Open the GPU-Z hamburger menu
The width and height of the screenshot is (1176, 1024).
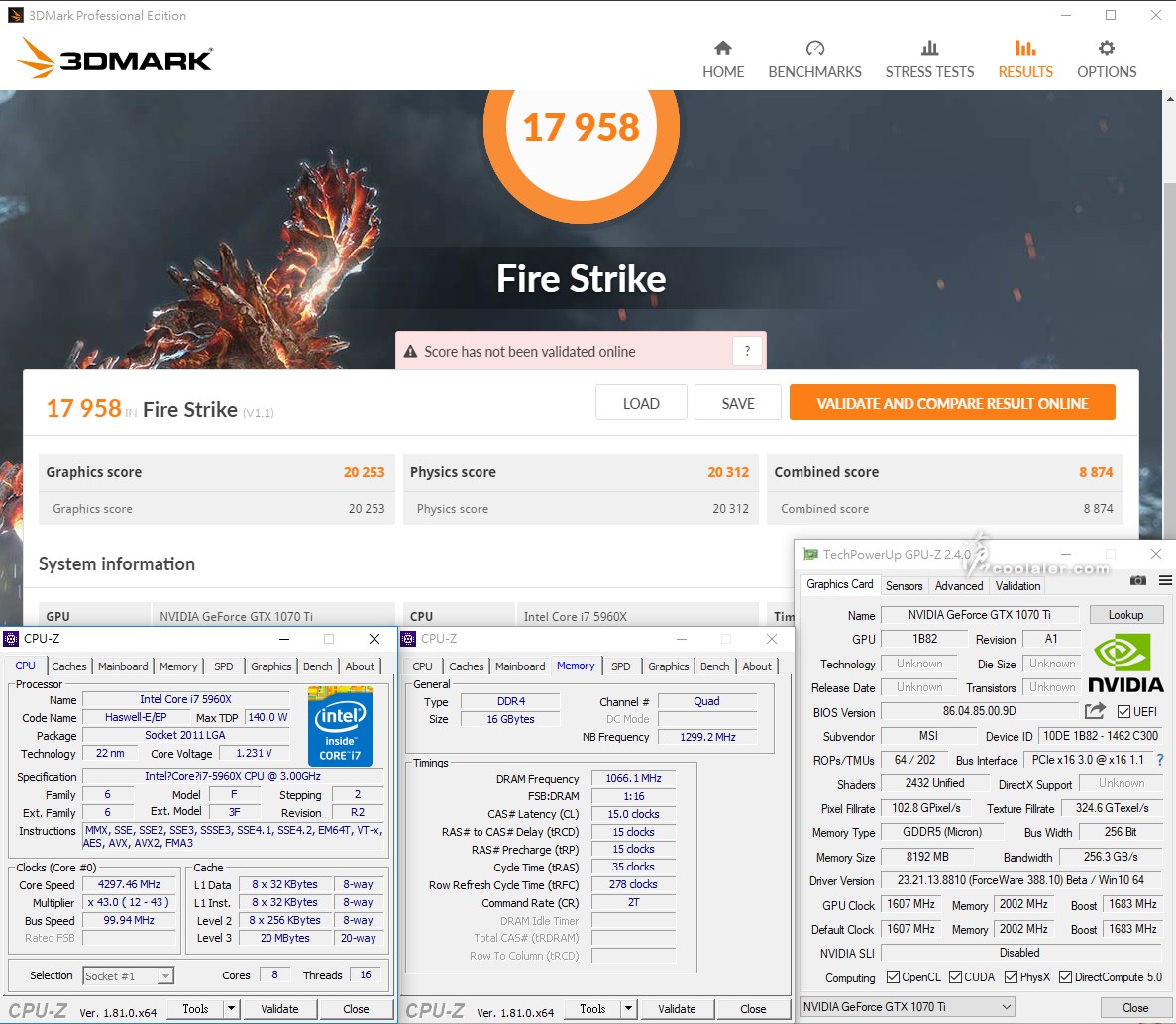click(1165, 581)
